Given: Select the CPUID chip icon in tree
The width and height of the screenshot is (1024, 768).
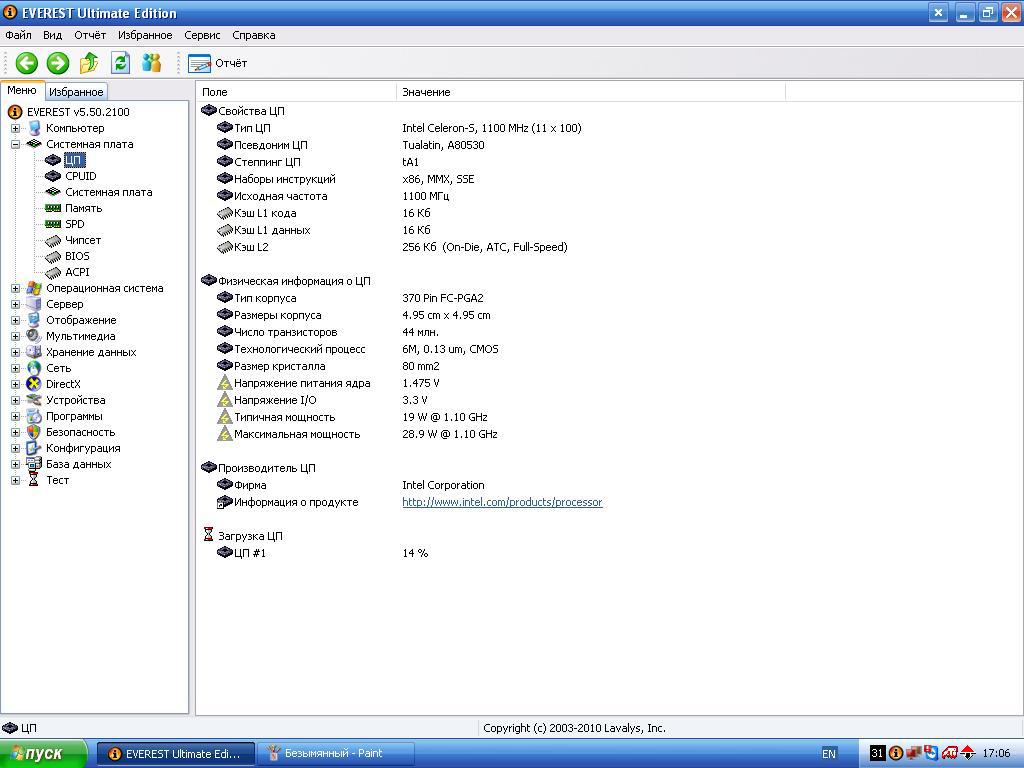Looking at the screenshot, I should coord(53,176).
